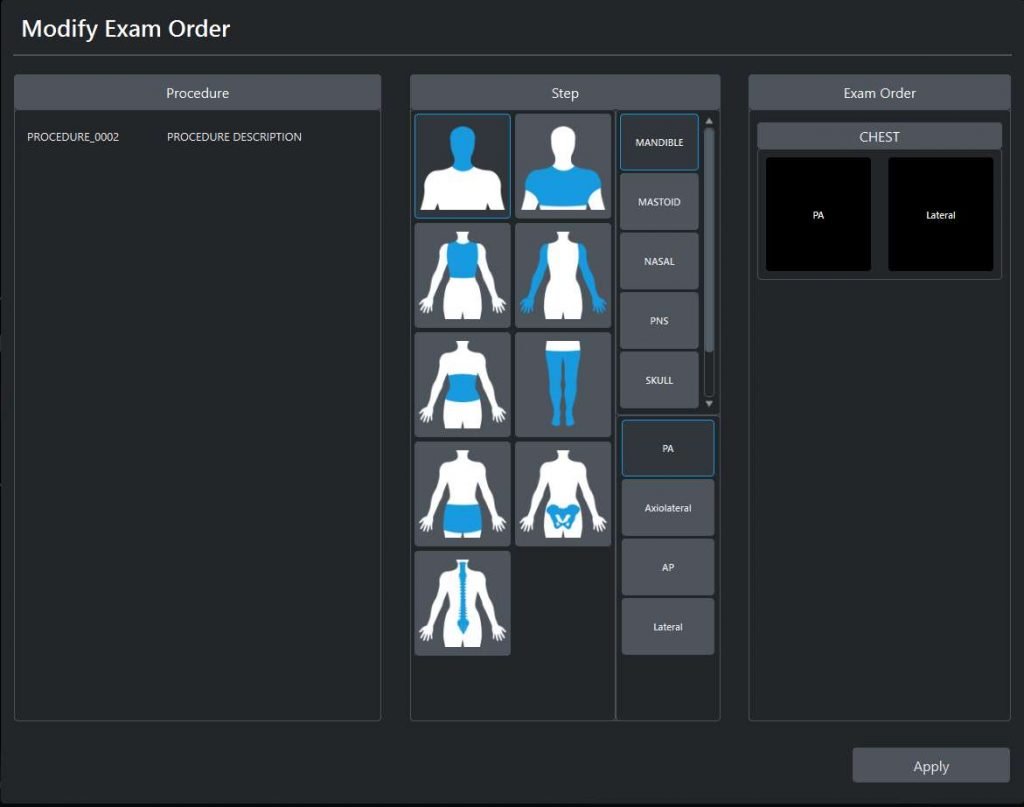Screen dimensions: 1024x807
Task: Select the Axiolateral projection
Action: pyautogui.click(x=668, y=508)
